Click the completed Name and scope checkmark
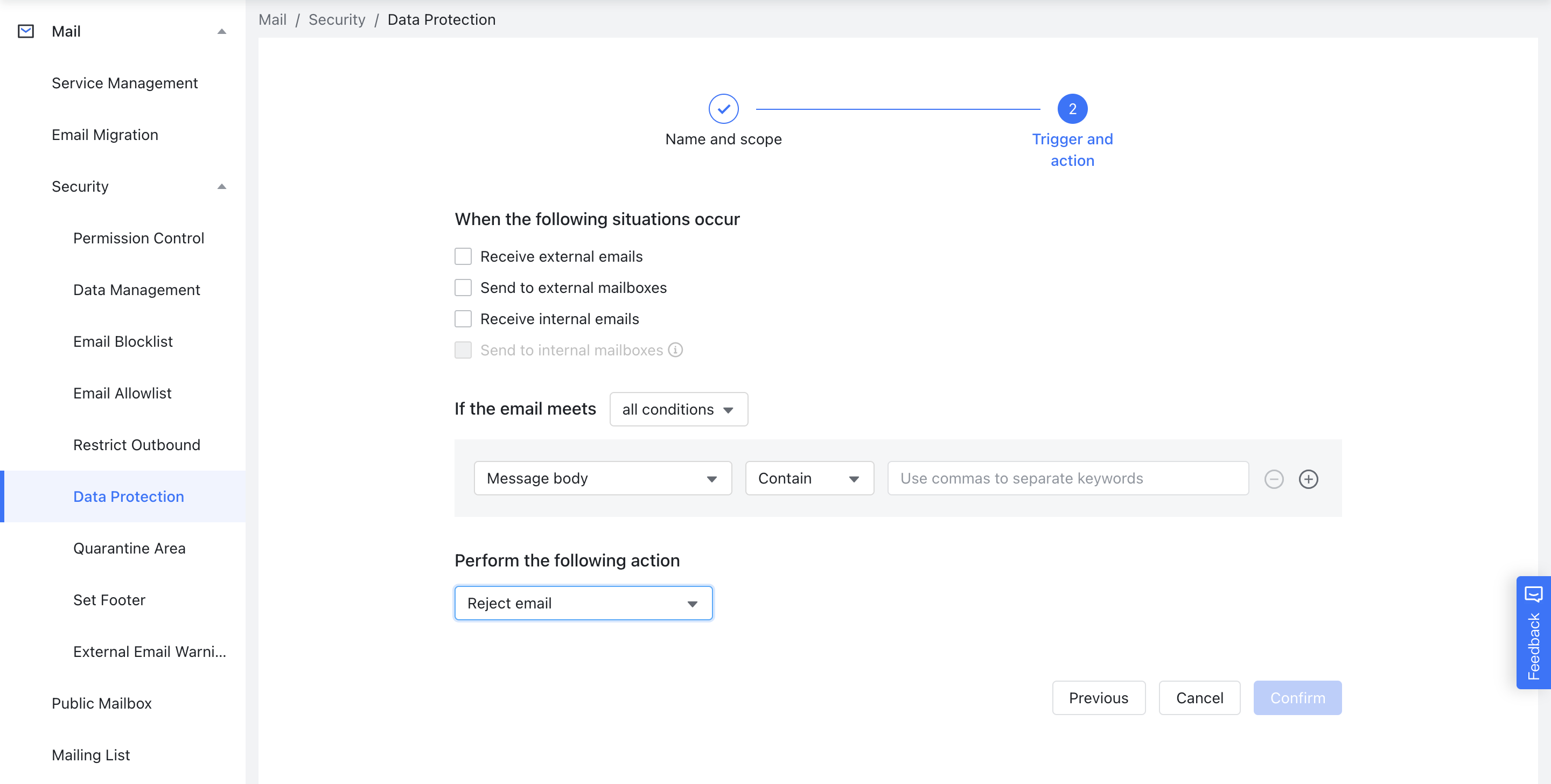1551x784 pixels. click(723, 108)
